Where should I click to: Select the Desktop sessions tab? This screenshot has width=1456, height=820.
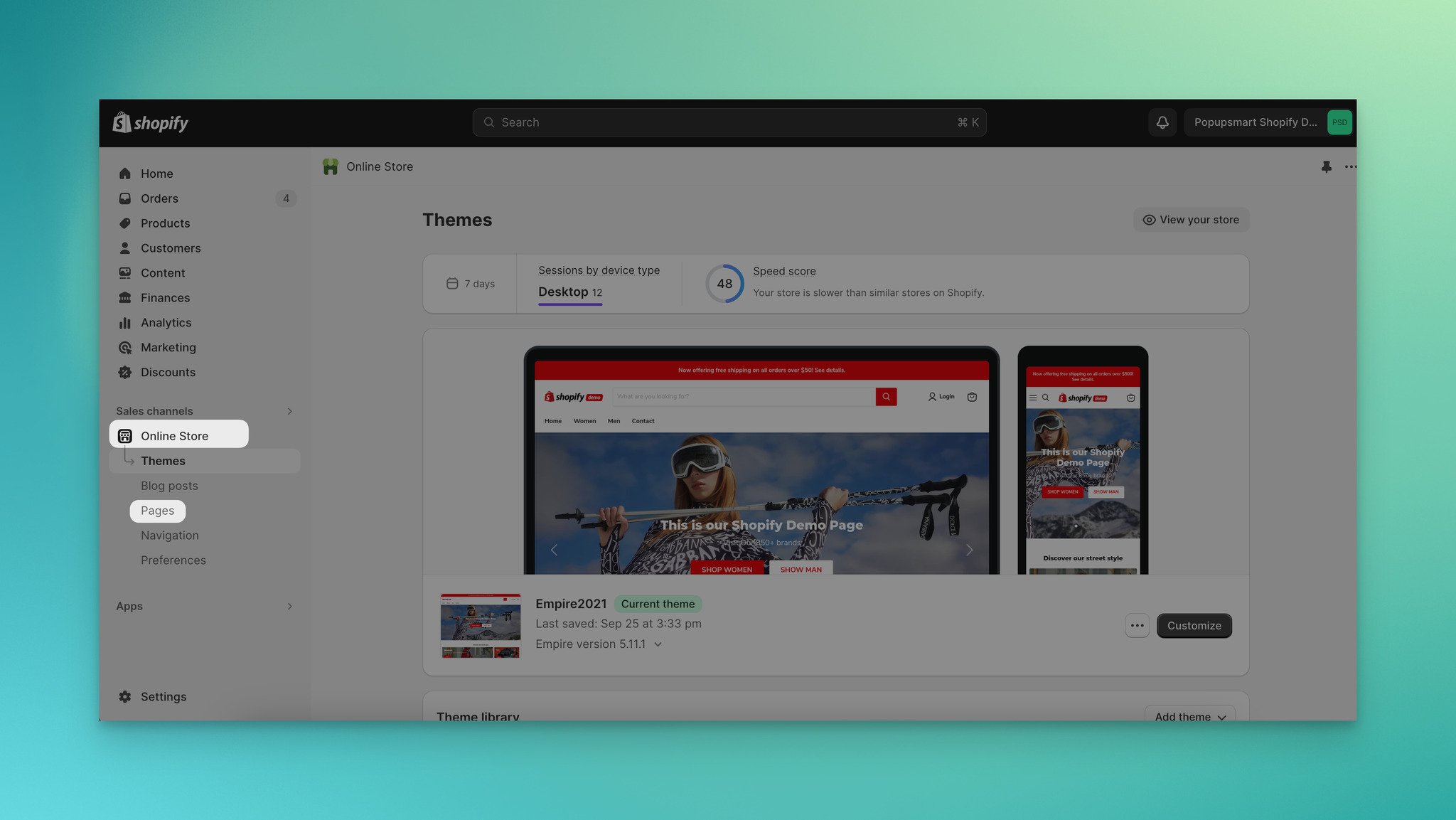[x=570, y=292]
